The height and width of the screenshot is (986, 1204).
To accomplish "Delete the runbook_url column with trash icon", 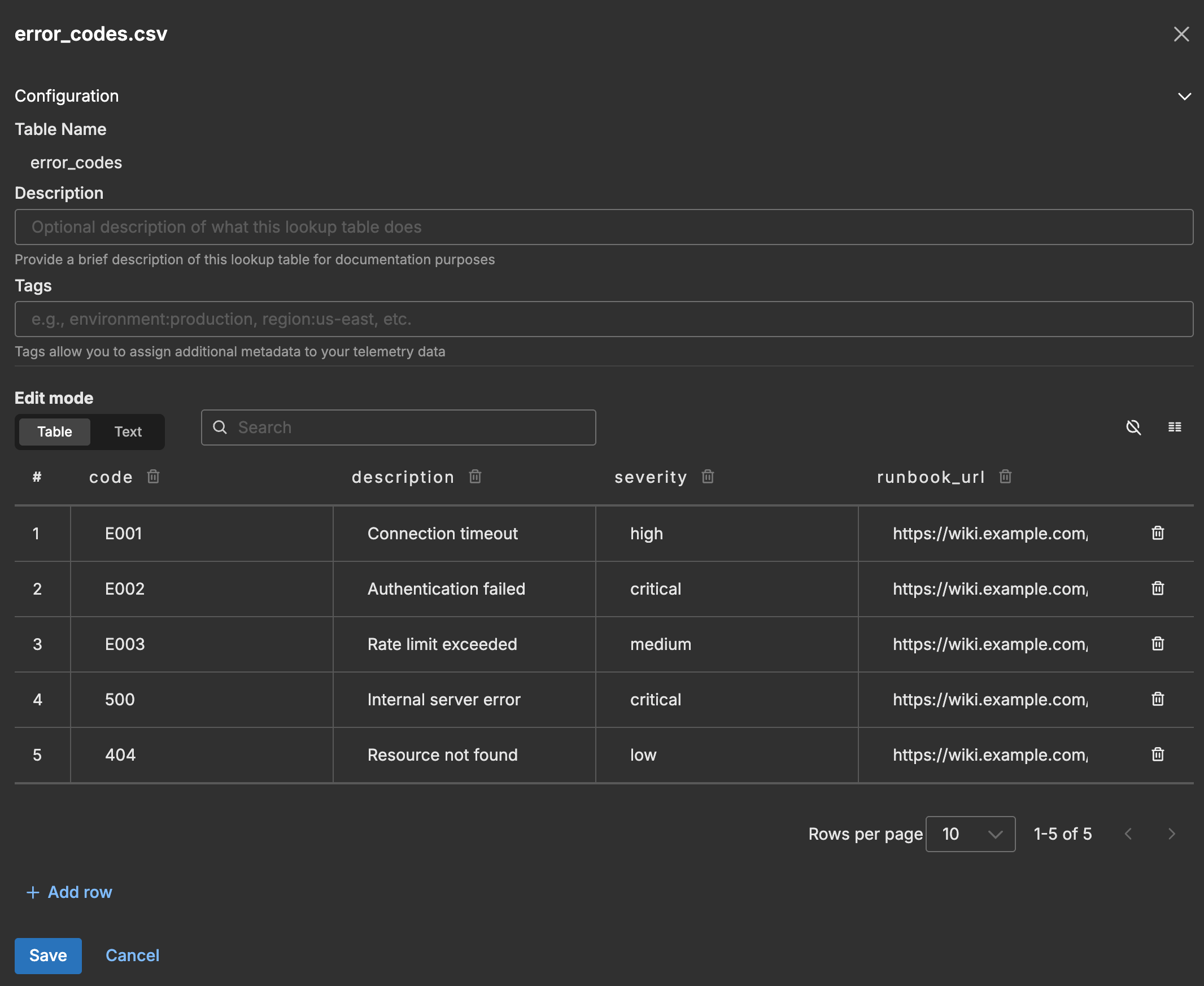I will click(1005, 477).
